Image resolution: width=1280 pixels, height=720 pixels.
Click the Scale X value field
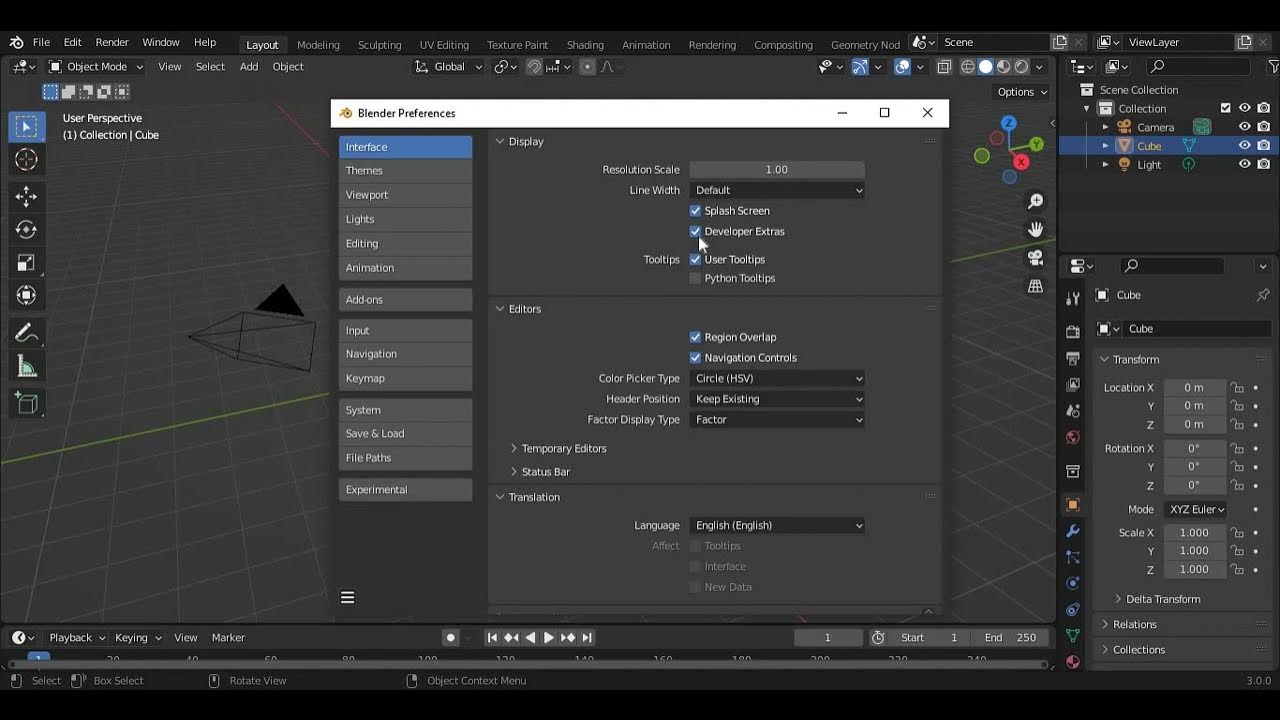tap(1194, 533)
